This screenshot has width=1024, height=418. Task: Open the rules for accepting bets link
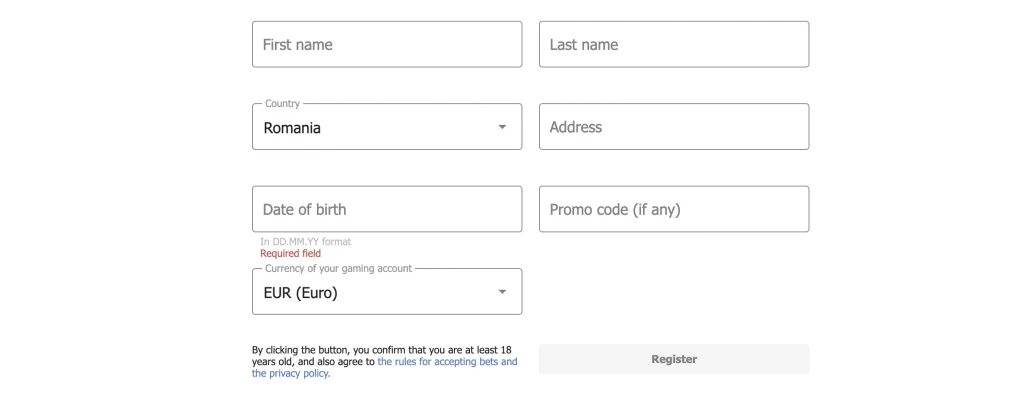click(x=447, y=362)
